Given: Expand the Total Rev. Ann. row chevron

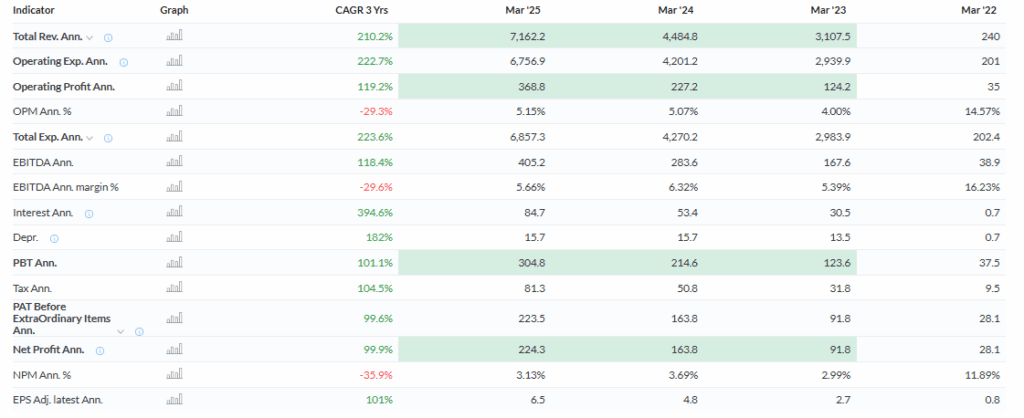Looking at the screenshot, I should 90,38.
